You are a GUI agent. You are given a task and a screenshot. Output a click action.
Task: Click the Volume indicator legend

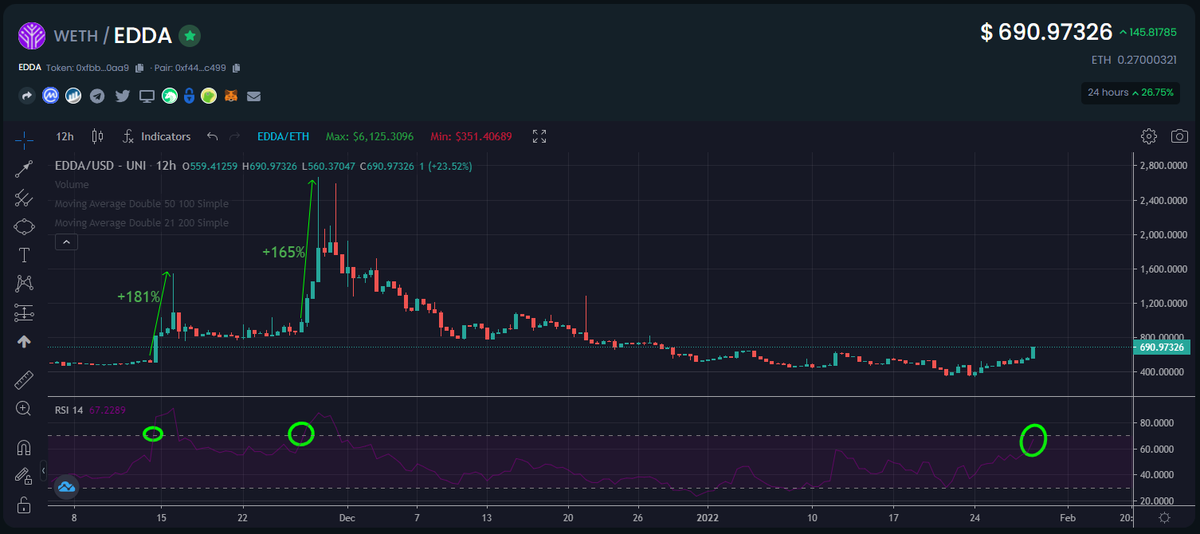tap(72, 185)
